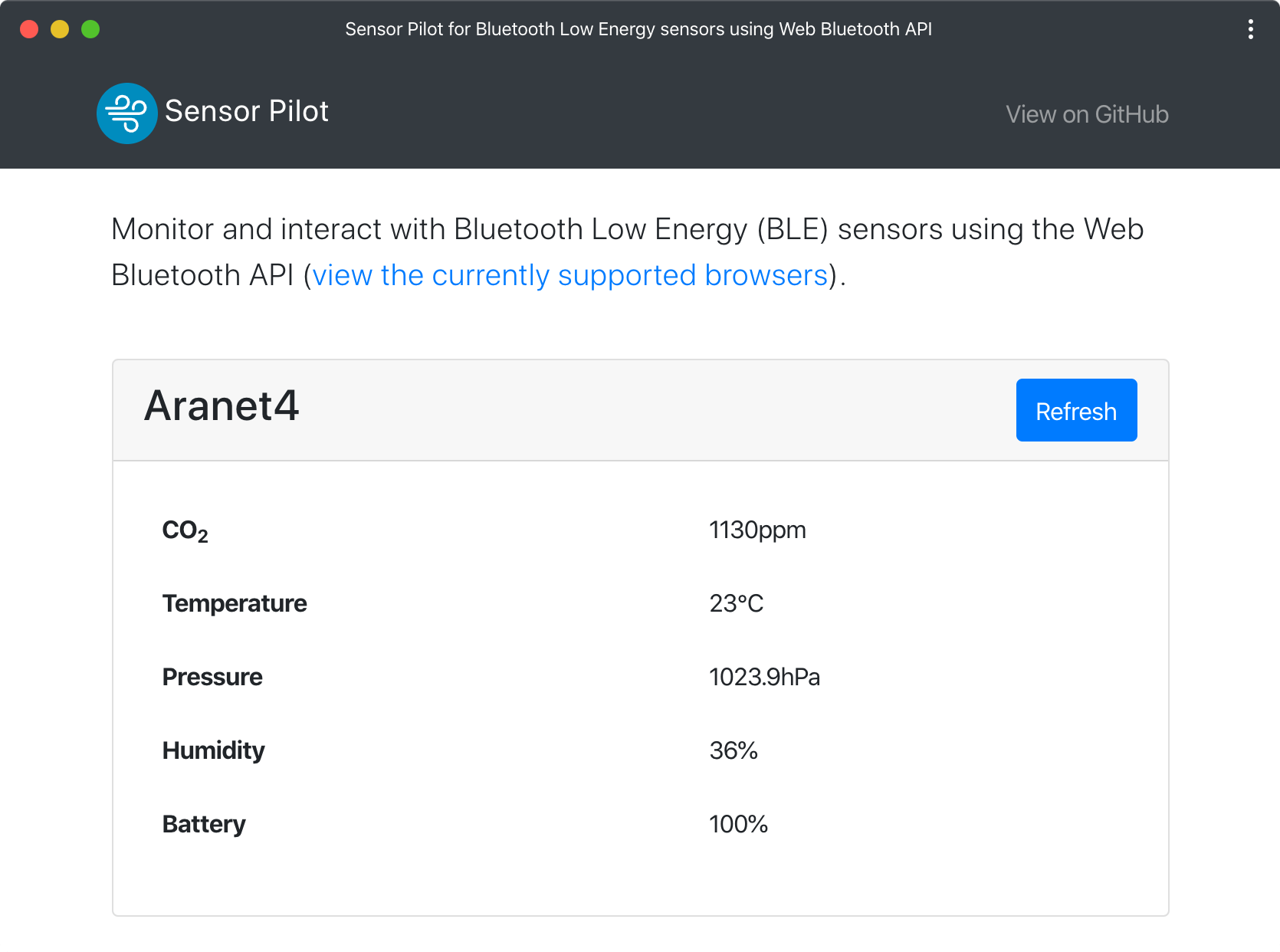
Task: Follow the currently supported browsers link
Action: coord(569,275)
